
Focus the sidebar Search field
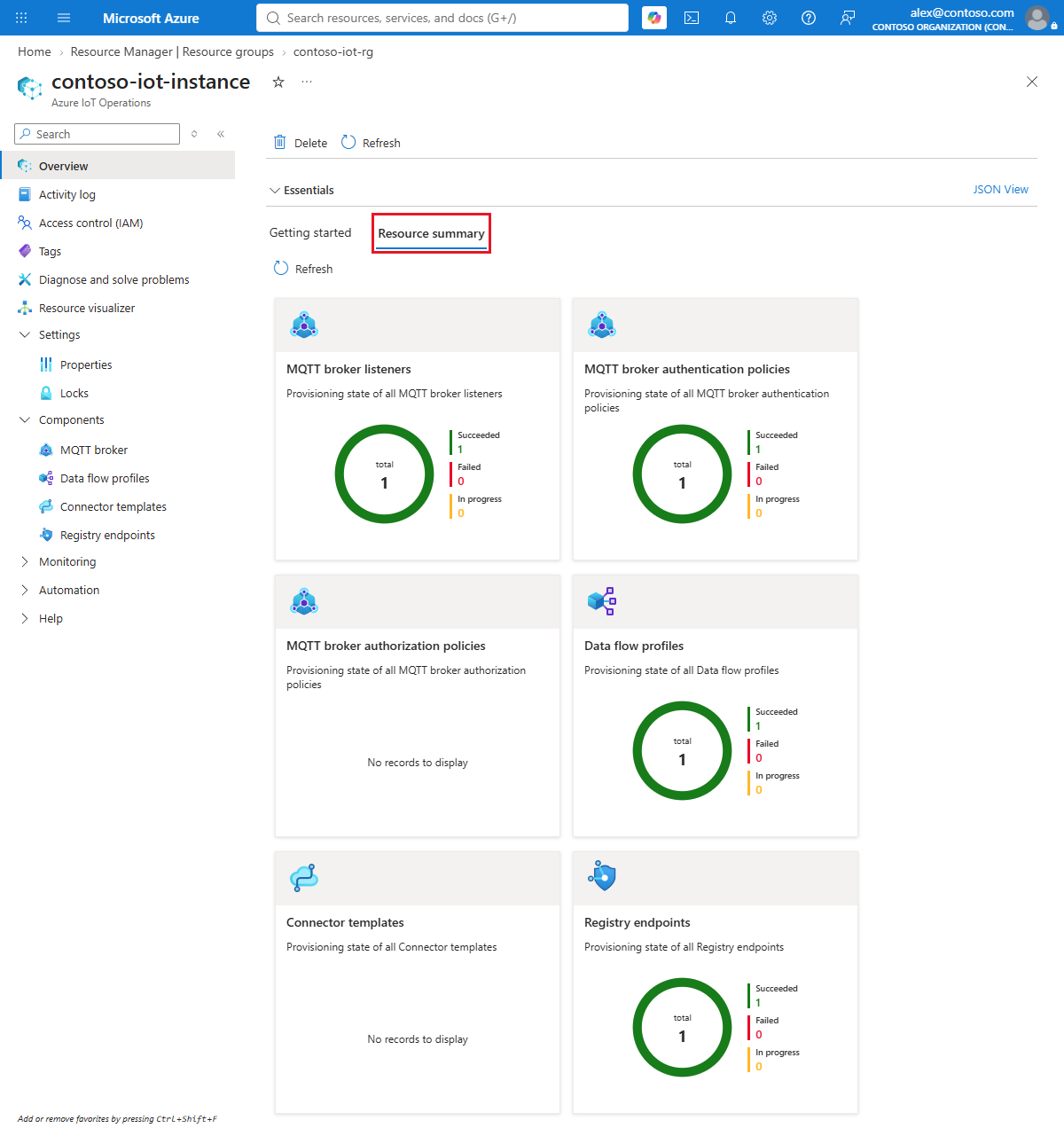tap(98, 134)
